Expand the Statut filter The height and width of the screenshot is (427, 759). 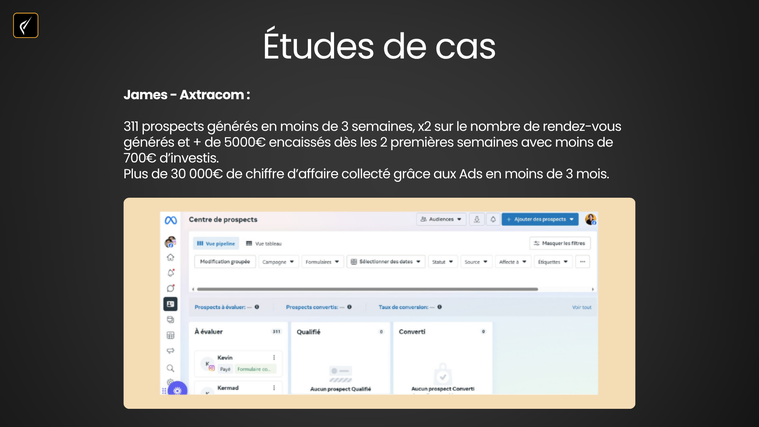point(442,262)
